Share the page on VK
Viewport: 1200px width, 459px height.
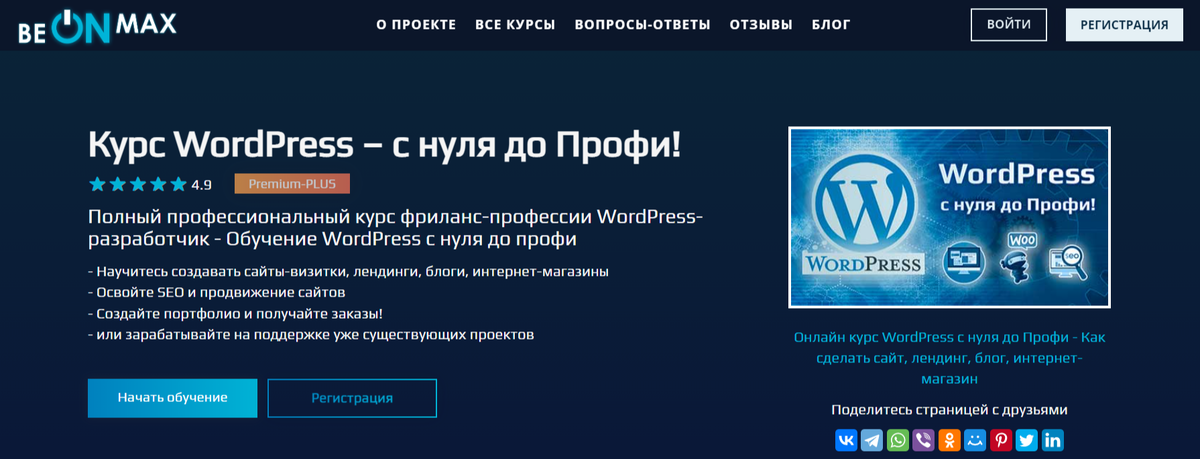[x=846, y=440]
